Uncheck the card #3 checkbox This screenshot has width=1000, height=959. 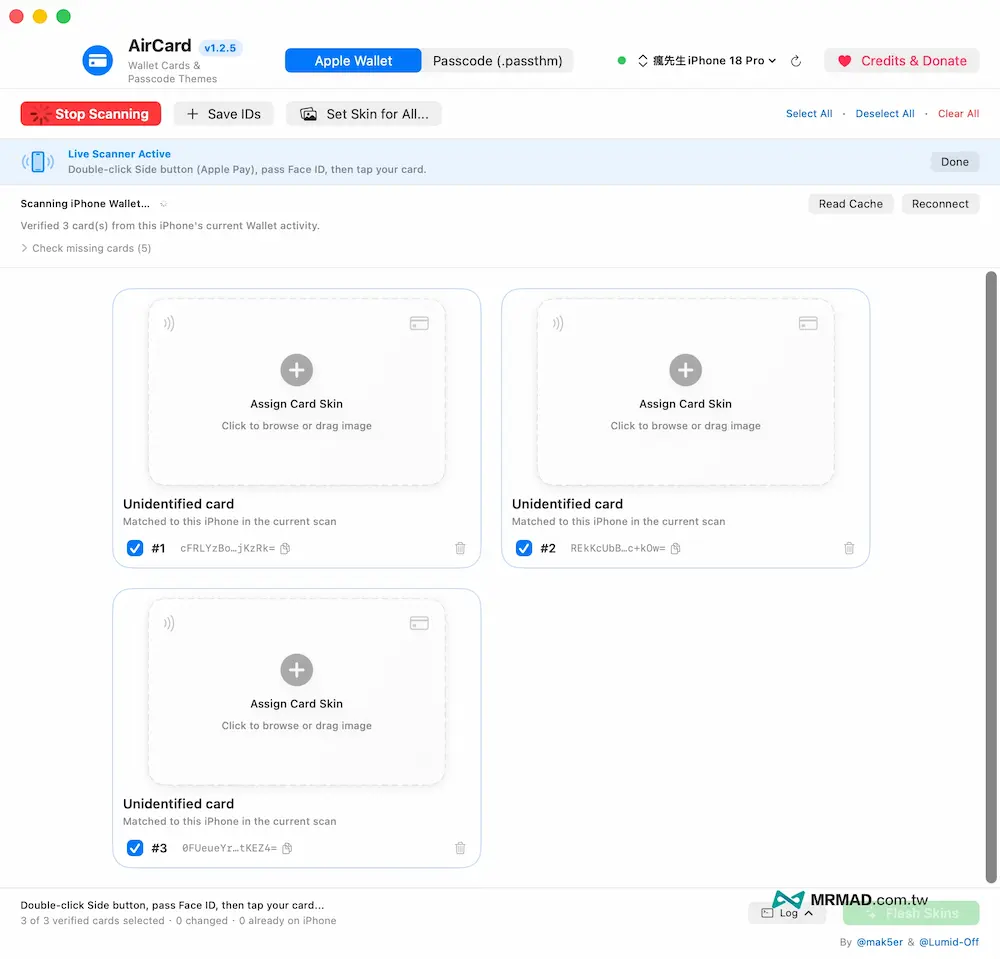click(x=135, y=848)
